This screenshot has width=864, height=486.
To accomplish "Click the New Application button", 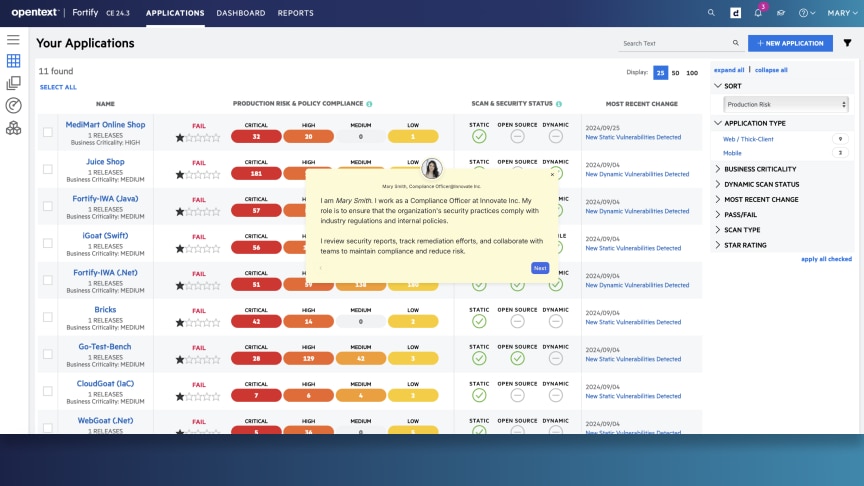I will click(790, 43).
